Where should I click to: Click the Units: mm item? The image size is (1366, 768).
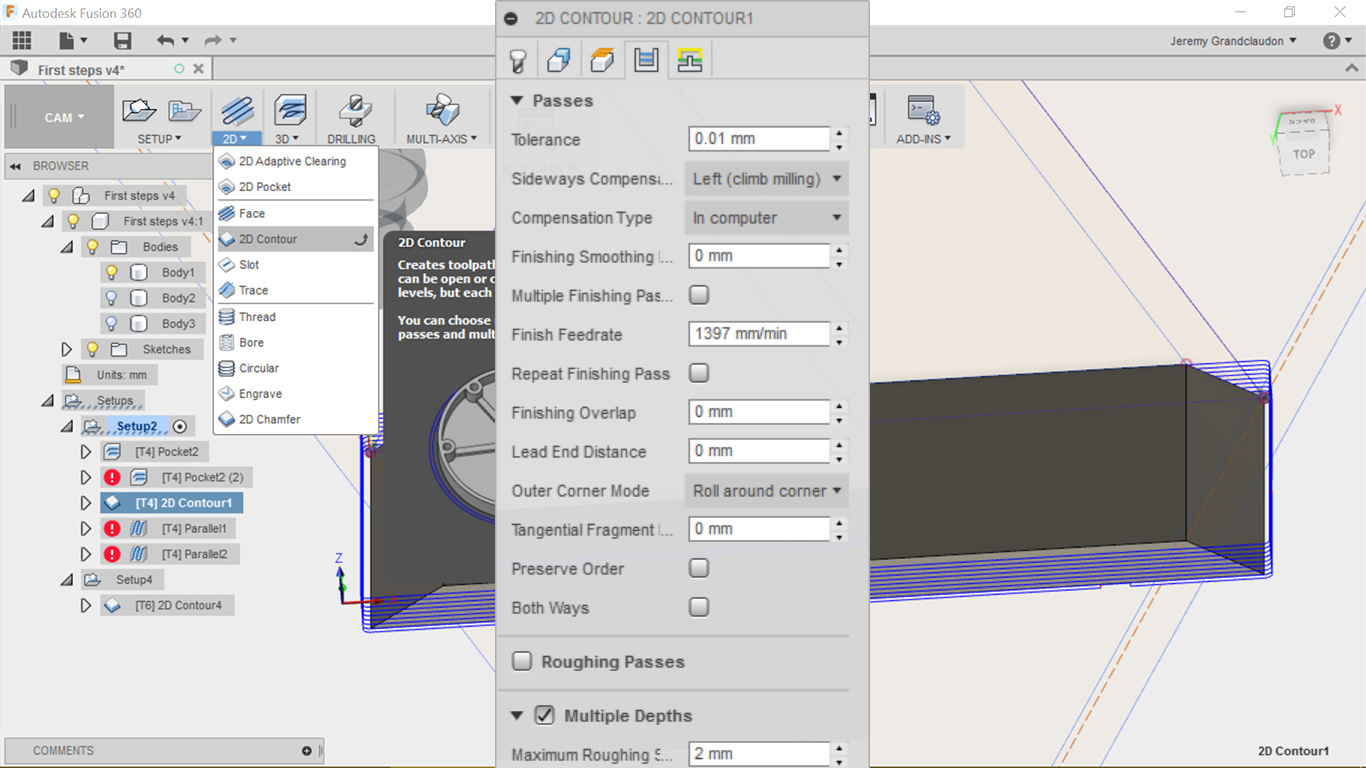click(110, 375)
